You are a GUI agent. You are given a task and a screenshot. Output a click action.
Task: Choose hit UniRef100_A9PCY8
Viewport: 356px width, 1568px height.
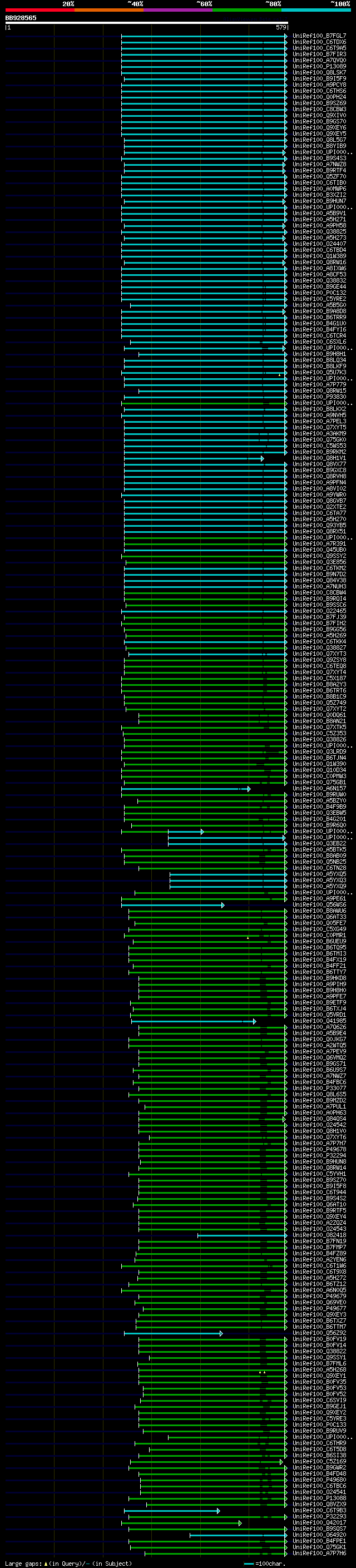point(319,85)
